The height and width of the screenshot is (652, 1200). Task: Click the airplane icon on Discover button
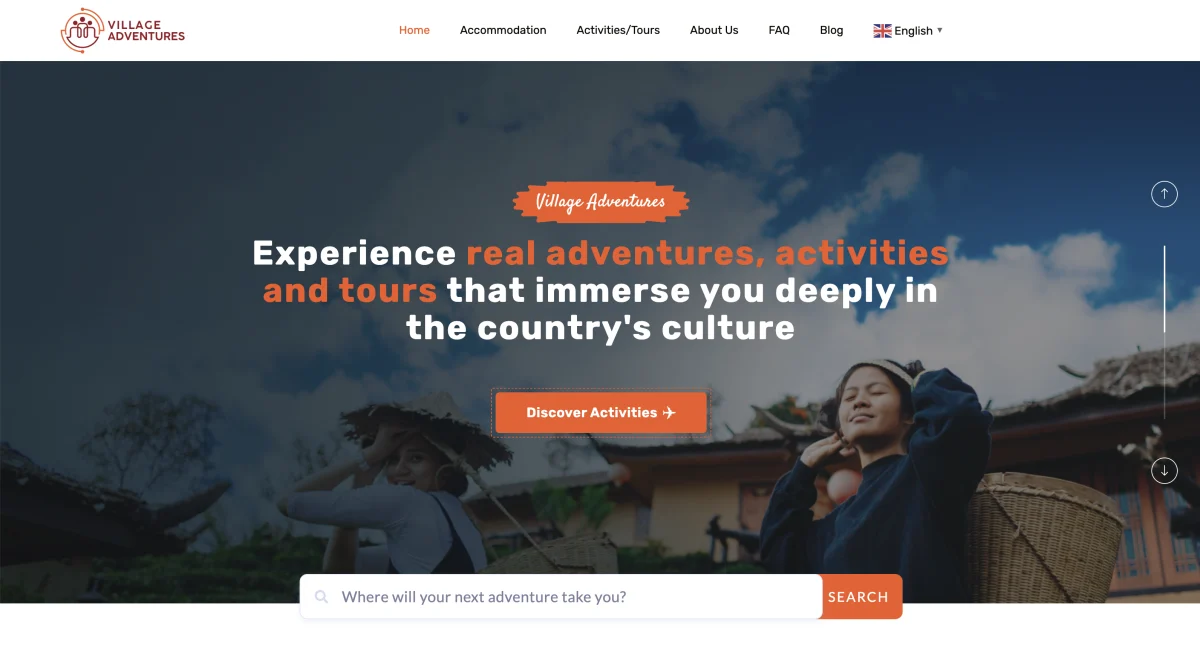(x=669, y=413)
